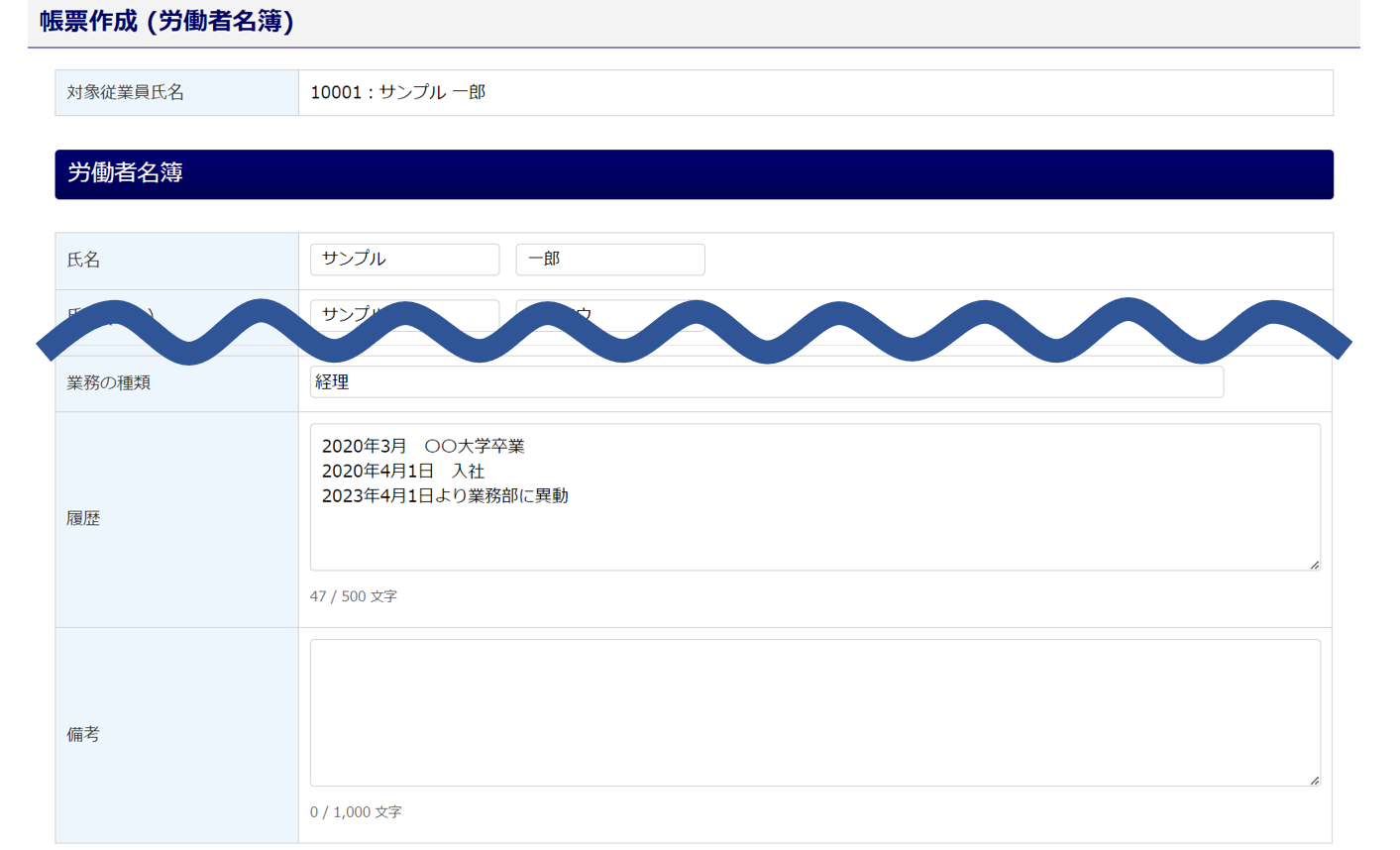
Task: Click the 業務の種類 row label
Action: [109, 382]
